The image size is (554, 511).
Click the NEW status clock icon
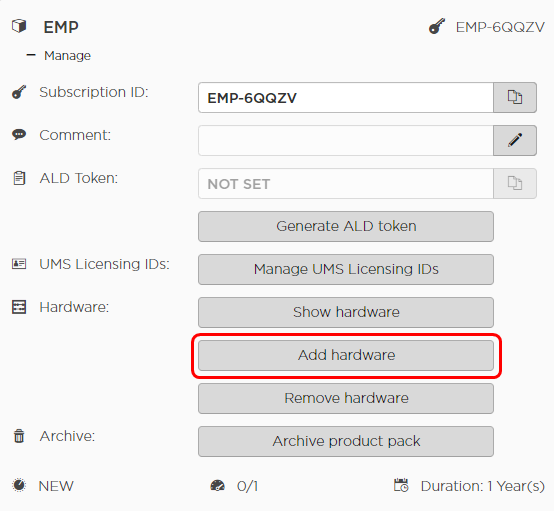point(19,485)
